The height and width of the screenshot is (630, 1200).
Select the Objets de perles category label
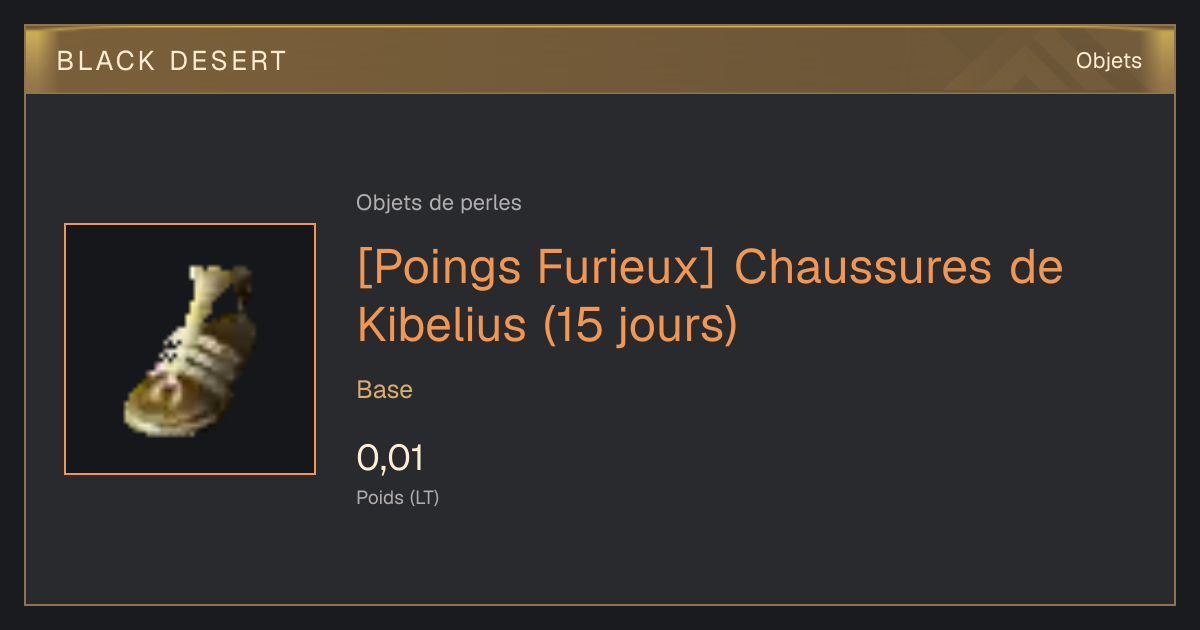[x=439, y=203]
